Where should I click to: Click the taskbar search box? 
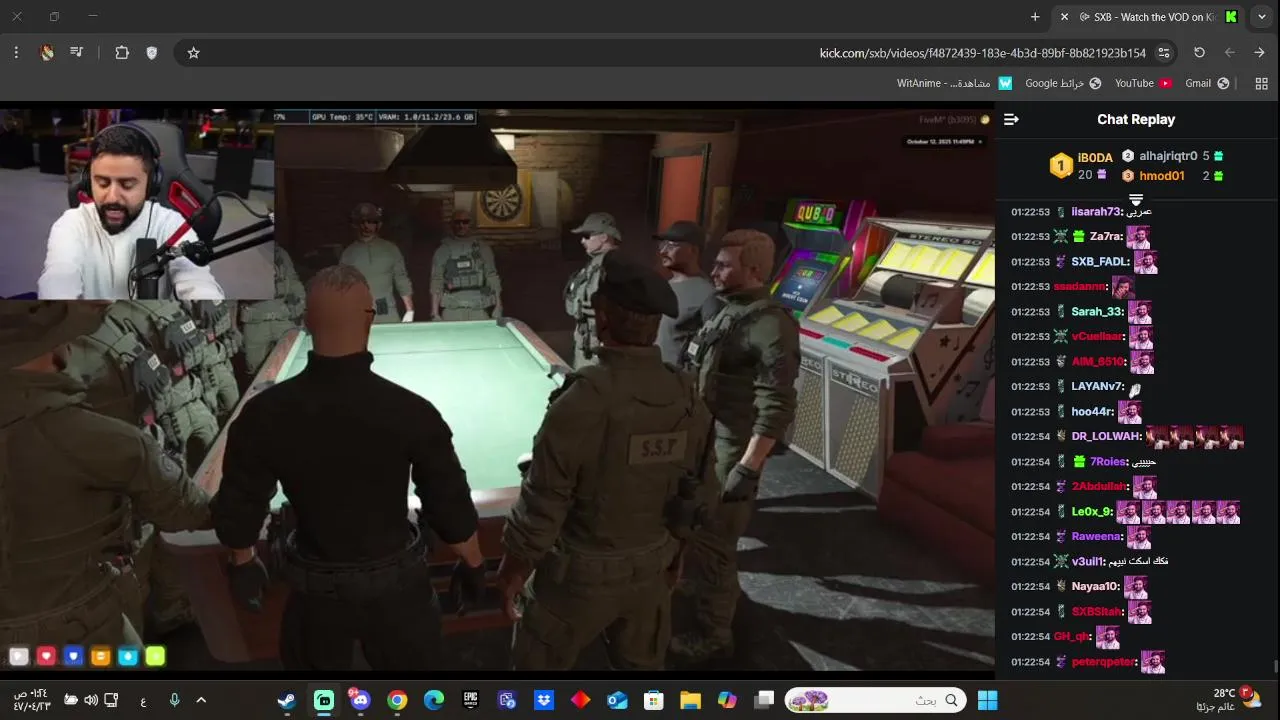[877, 700]
